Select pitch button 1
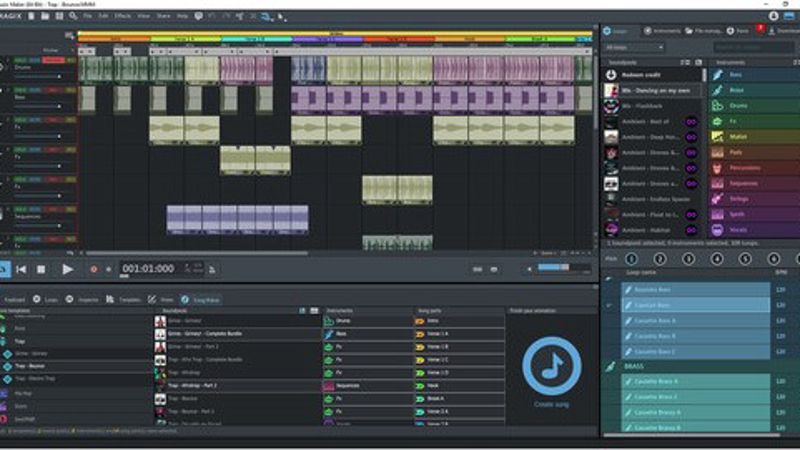Viewport: 800px width, 450px height. pyautogui.click(x=631, y=259)
